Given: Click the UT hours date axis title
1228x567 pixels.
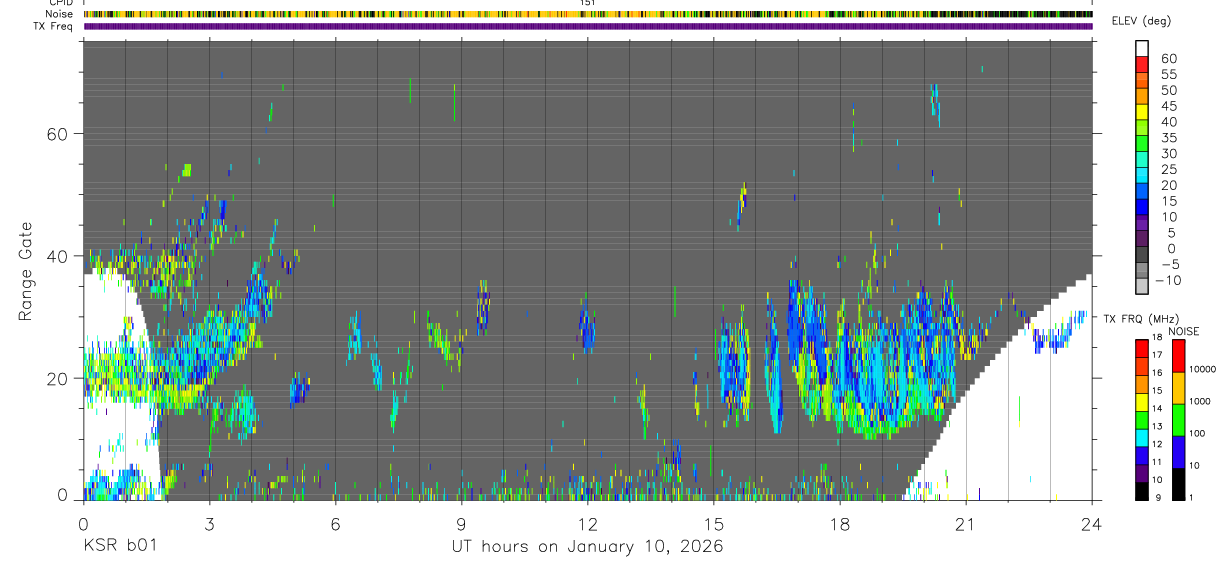Looking at the screenshot, I should [586, 547].
